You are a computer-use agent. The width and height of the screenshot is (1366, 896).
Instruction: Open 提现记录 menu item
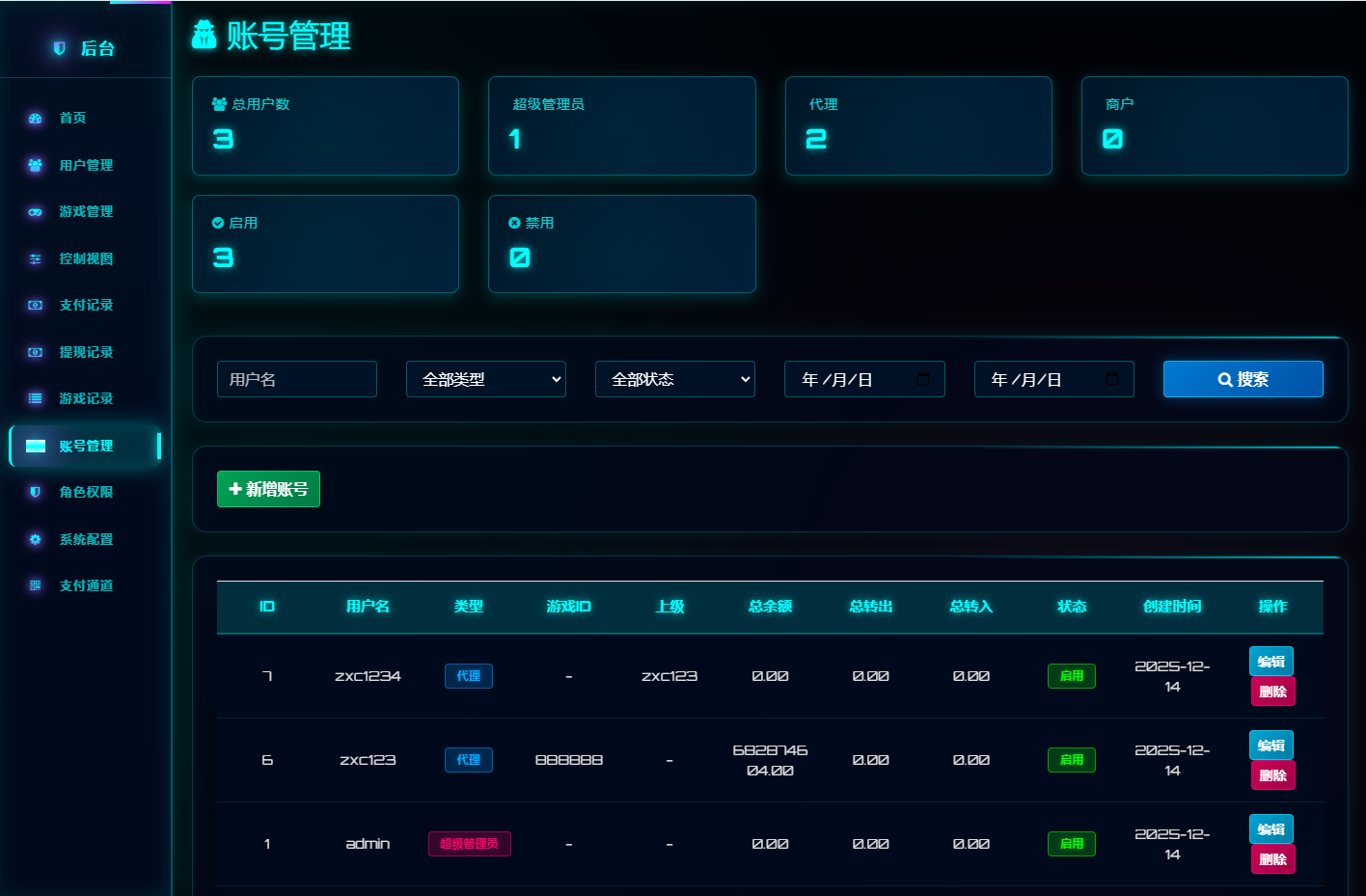coord(85,352)
